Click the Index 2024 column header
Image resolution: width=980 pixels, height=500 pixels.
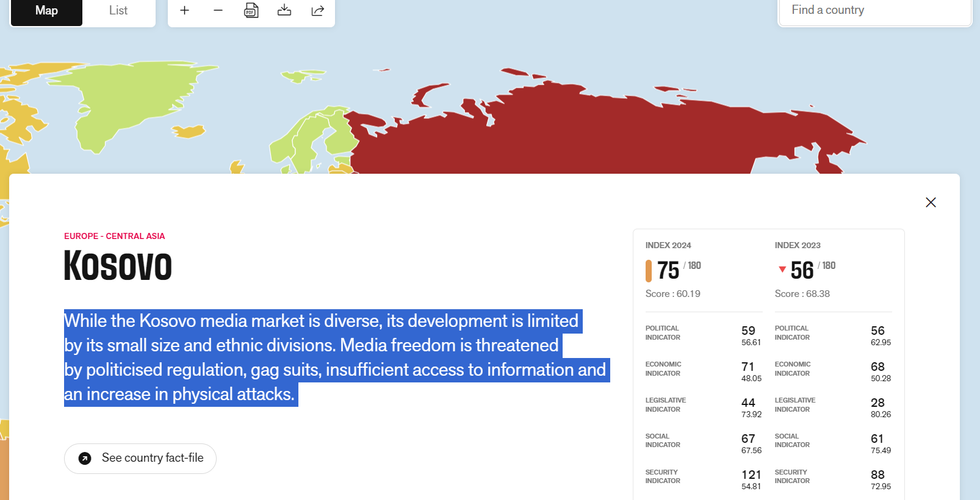(668, 245)
